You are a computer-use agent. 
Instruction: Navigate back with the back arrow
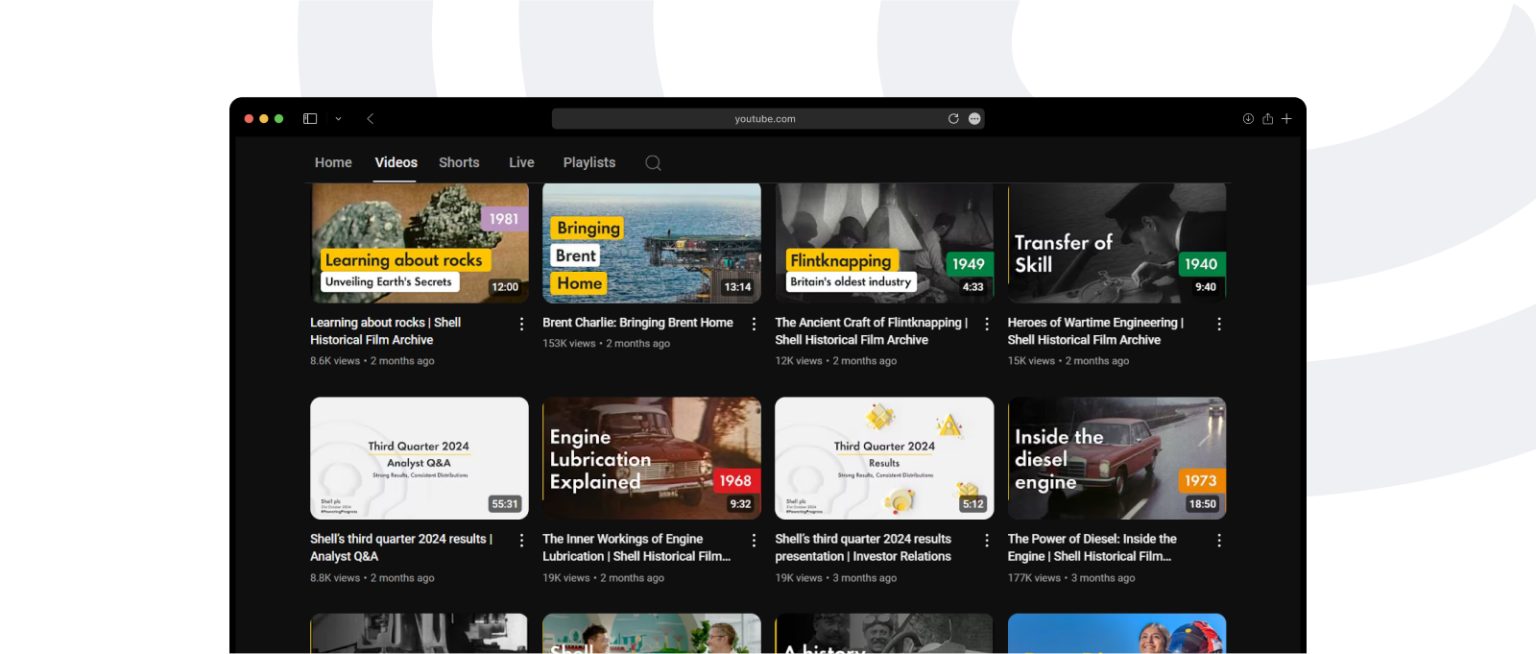pyautogui.click(x=370, y=118)
